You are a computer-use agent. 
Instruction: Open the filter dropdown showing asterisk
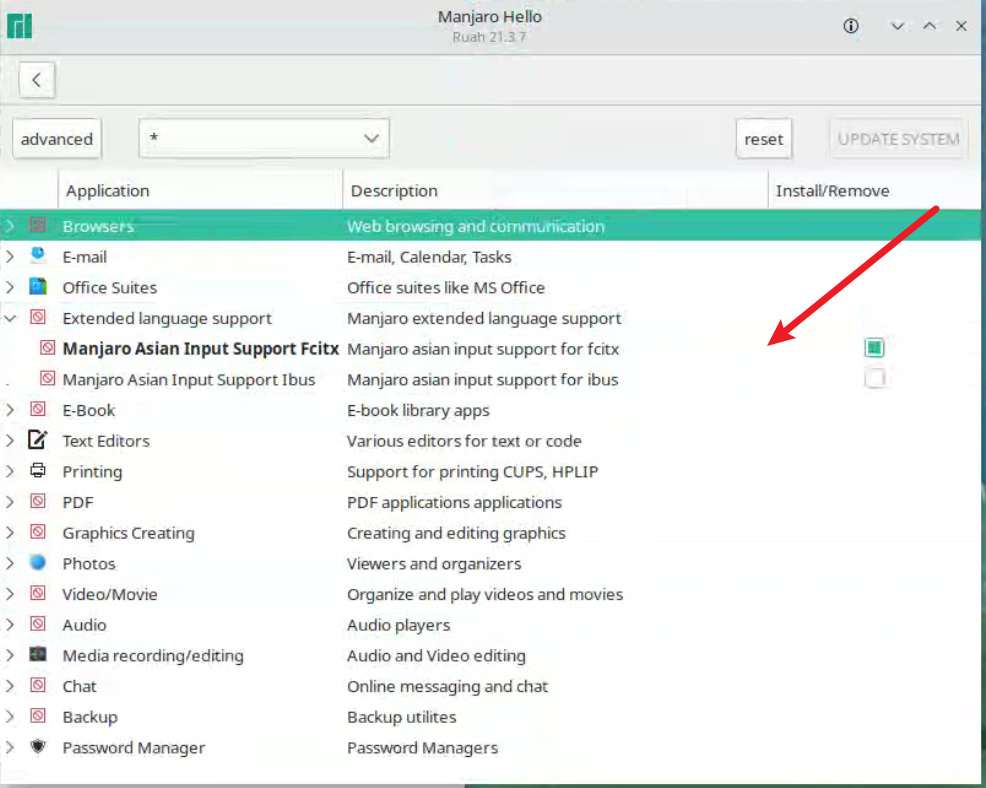[263, 139]
